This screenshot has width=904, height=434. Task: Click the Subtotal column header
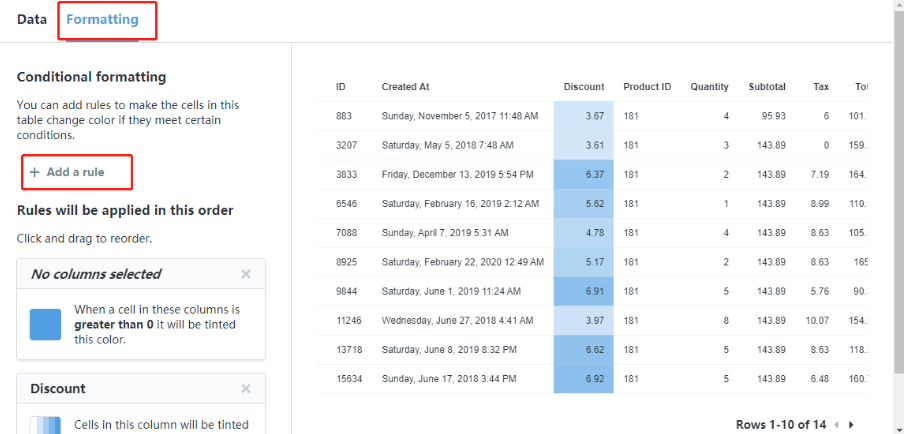pyautogui.click(x=767, y=87)
